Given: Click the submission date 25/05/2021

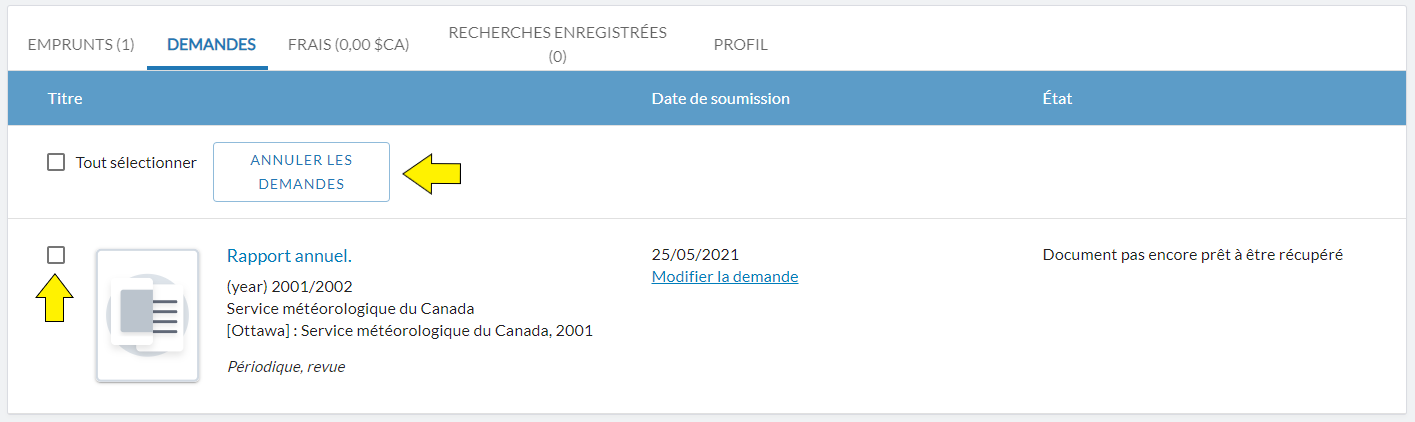Looking at the screenshot, I should coord(695,255).
